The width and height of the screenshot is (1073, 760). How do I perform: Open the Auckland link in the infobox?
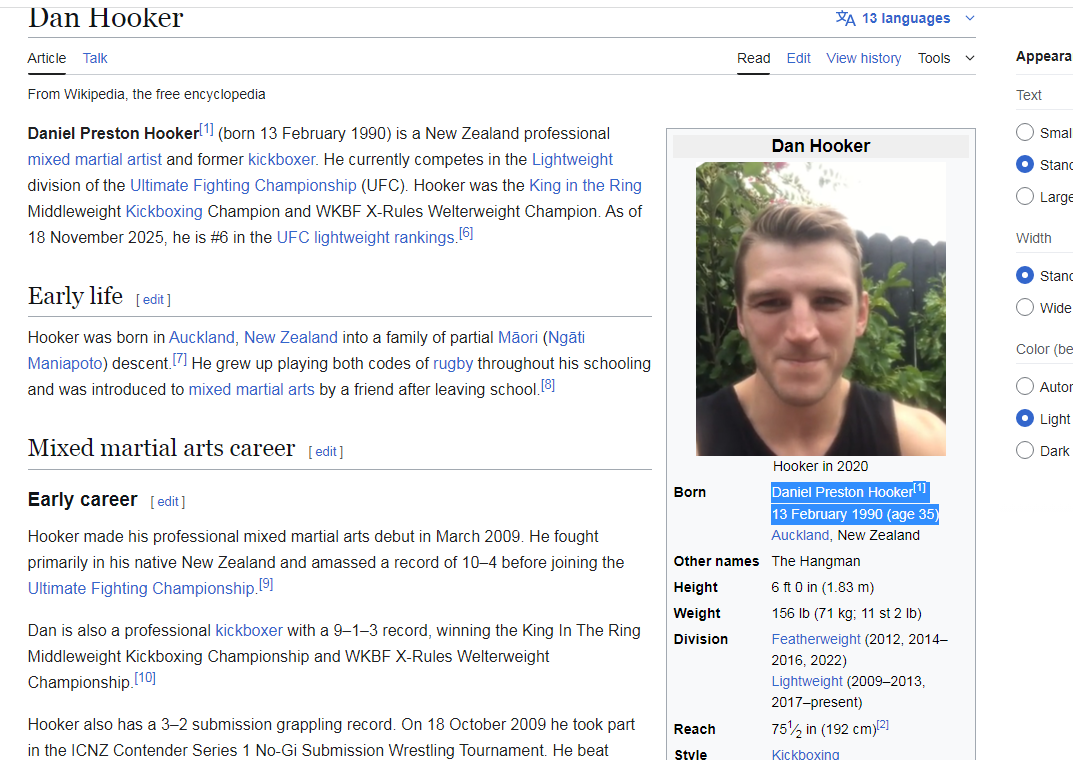800,535
